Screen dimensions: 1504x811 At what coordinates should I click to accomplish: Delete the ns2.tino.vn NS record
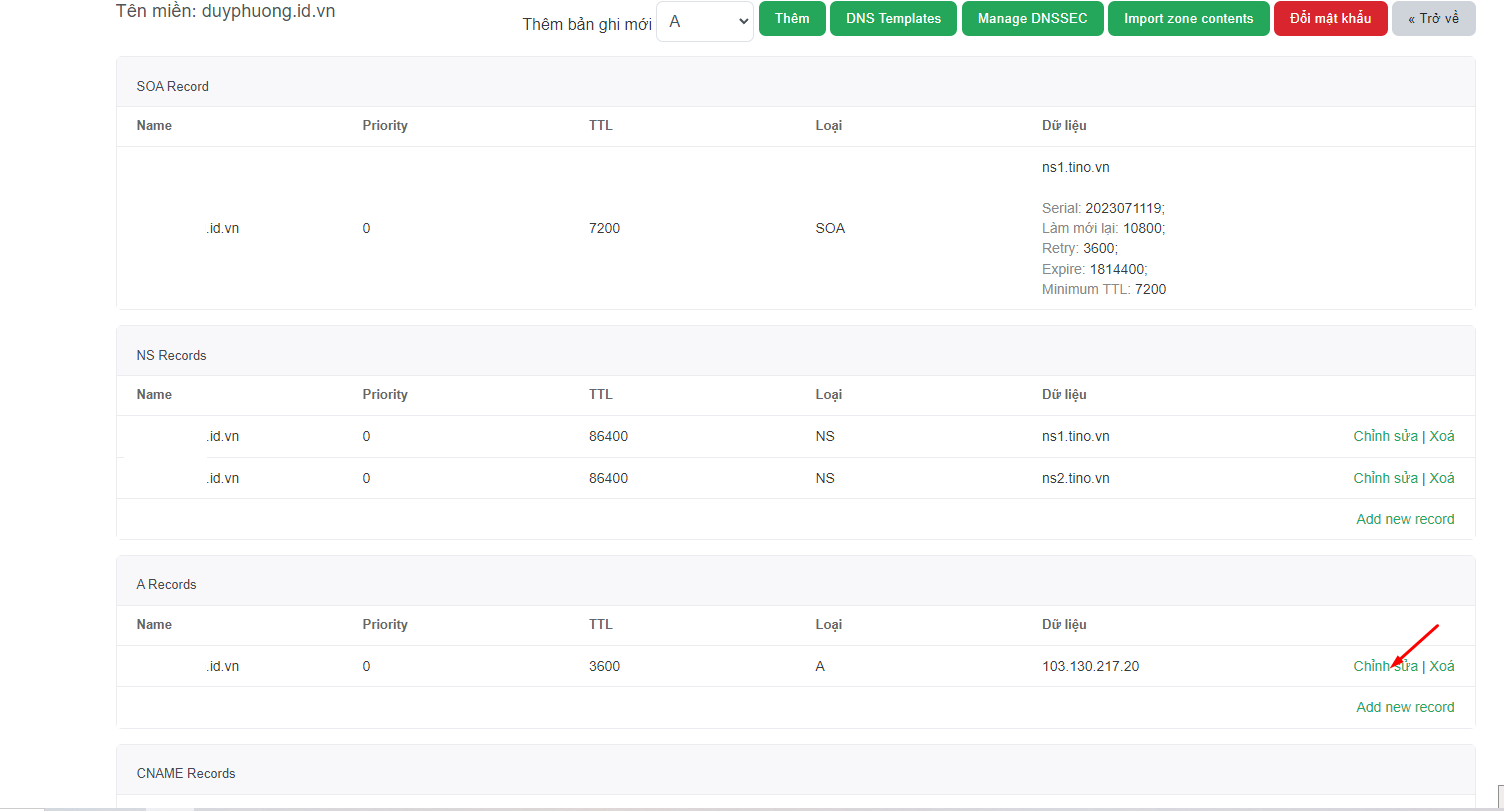[x=1442, y=478]
